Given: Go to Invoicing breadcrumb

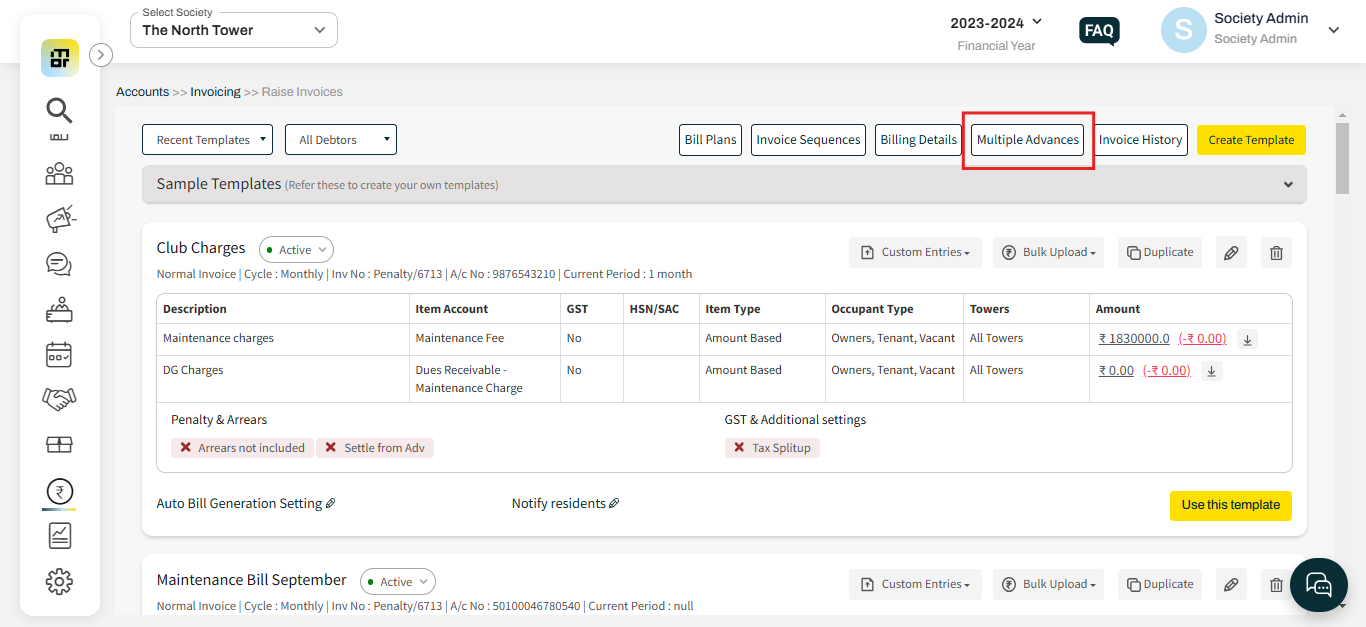Looking at the screenshot, I should [215, 92].
